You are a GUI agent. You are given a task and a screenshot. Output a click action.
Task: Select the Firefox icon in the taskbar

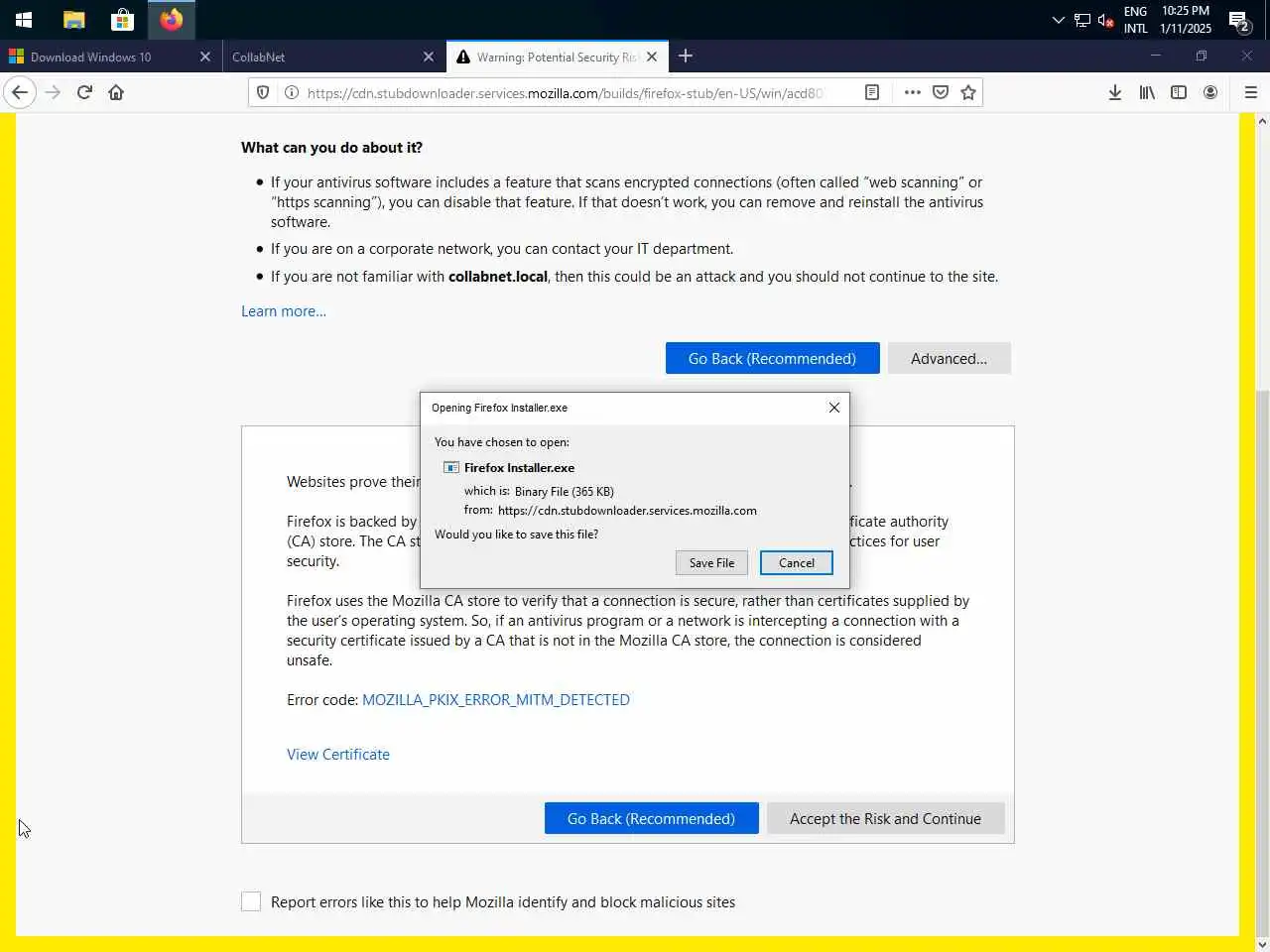[x=172, y=19]
